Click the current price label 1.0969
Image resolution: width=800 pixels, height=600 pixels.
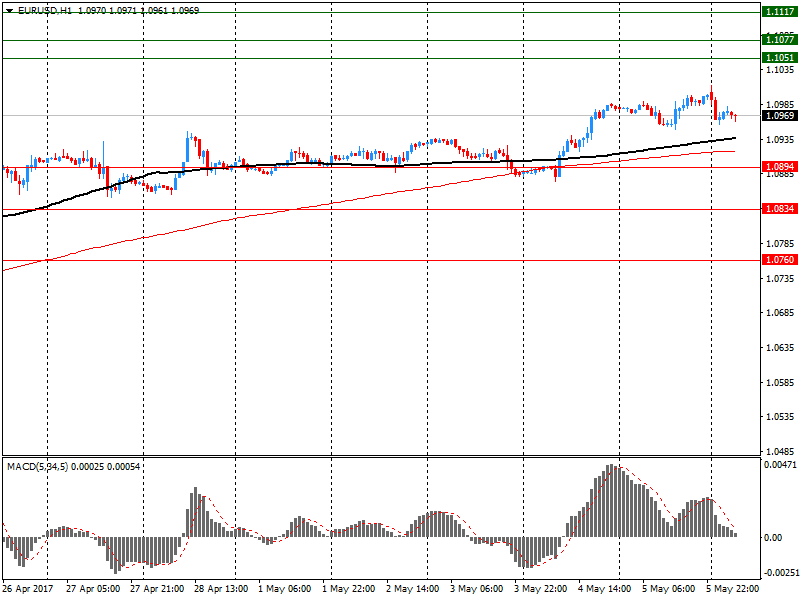click(x=780, y=116)
